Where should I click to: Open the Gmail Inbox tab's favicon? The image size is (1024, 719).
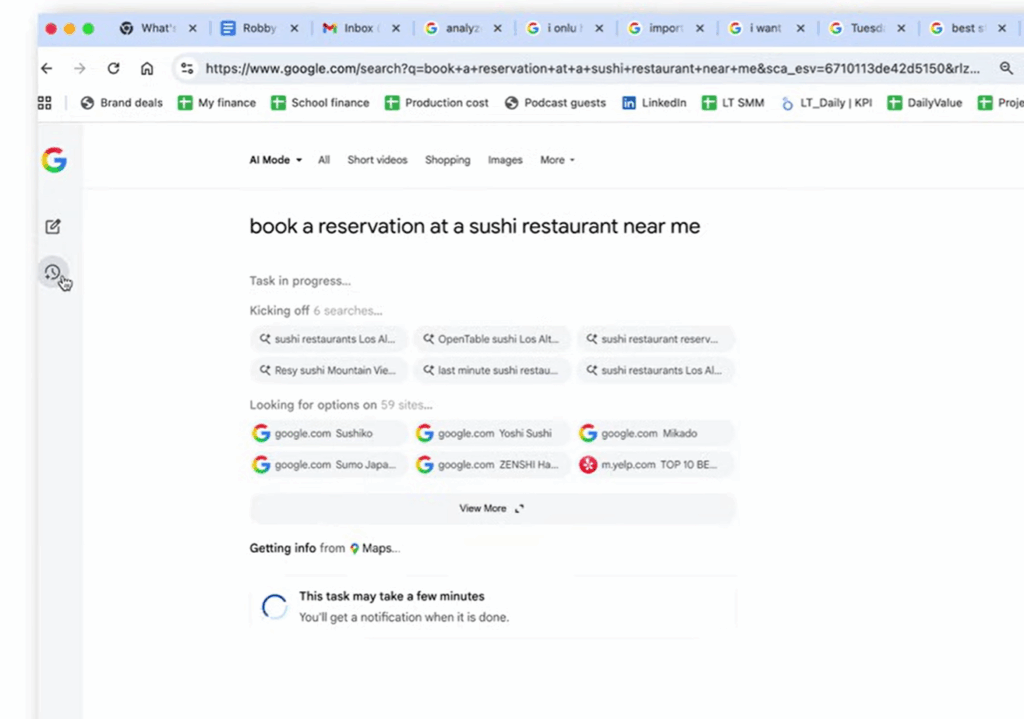click(x=328, y=28)
